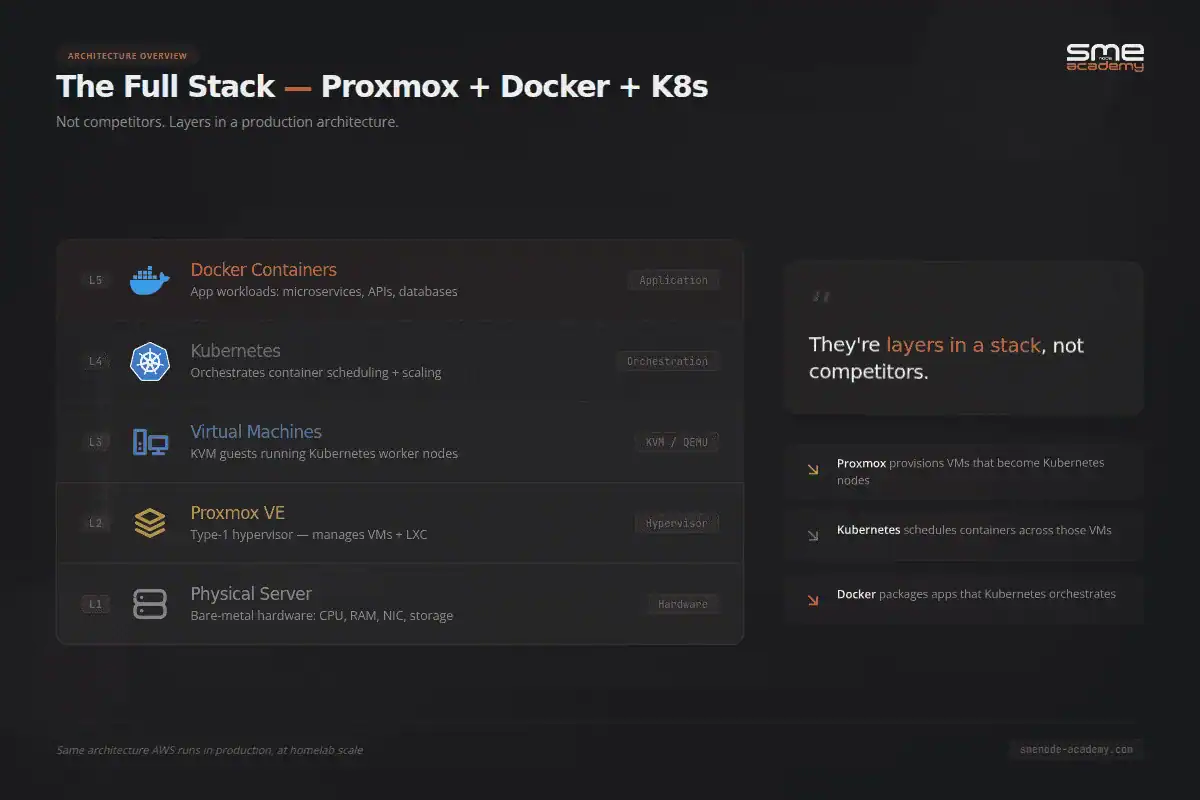Click the L4 layer badge
The height and width of the screenshot is (800, 1200).
coord(96,361)
